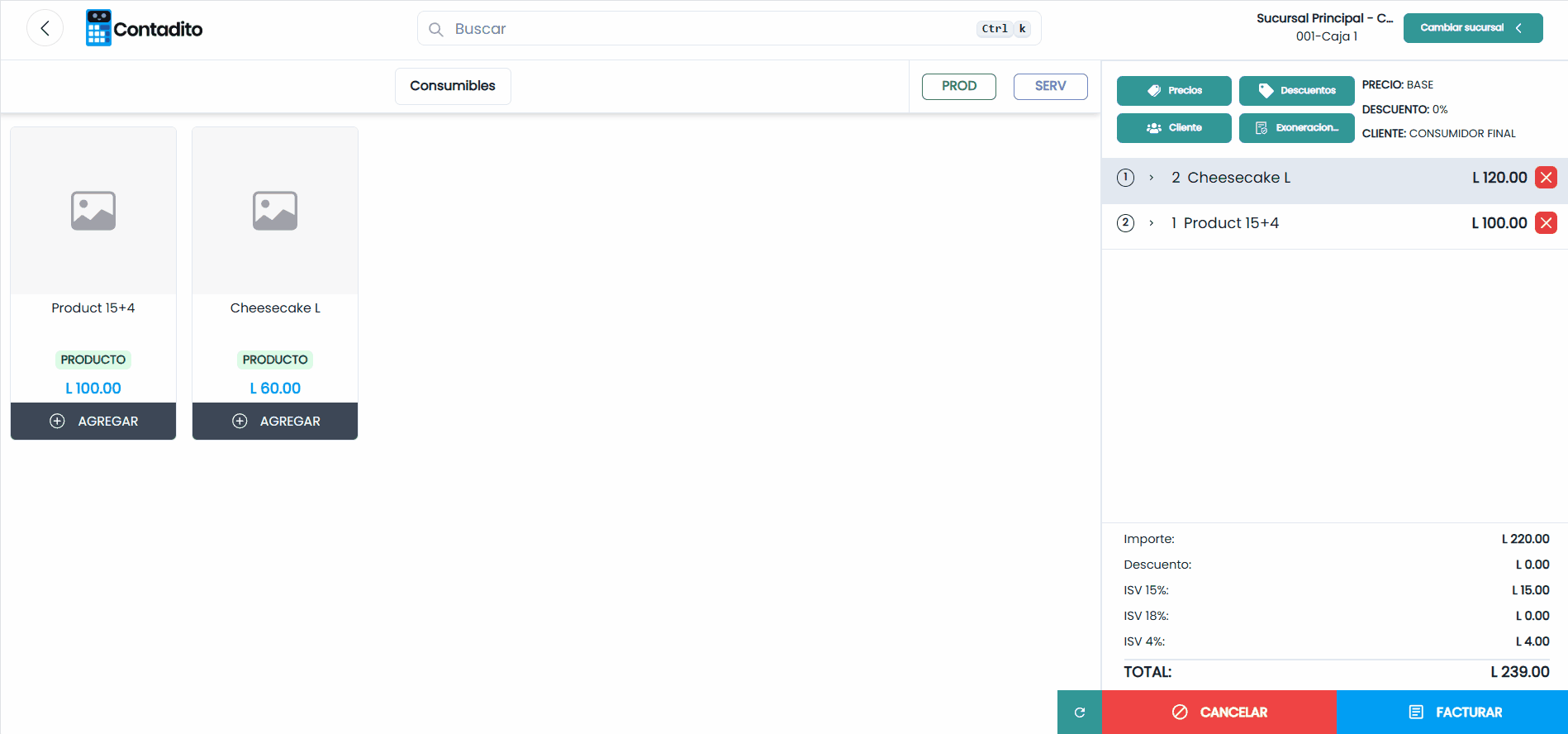Open the Precios options
The image size is (1568, 734).
click(1174, 91)
